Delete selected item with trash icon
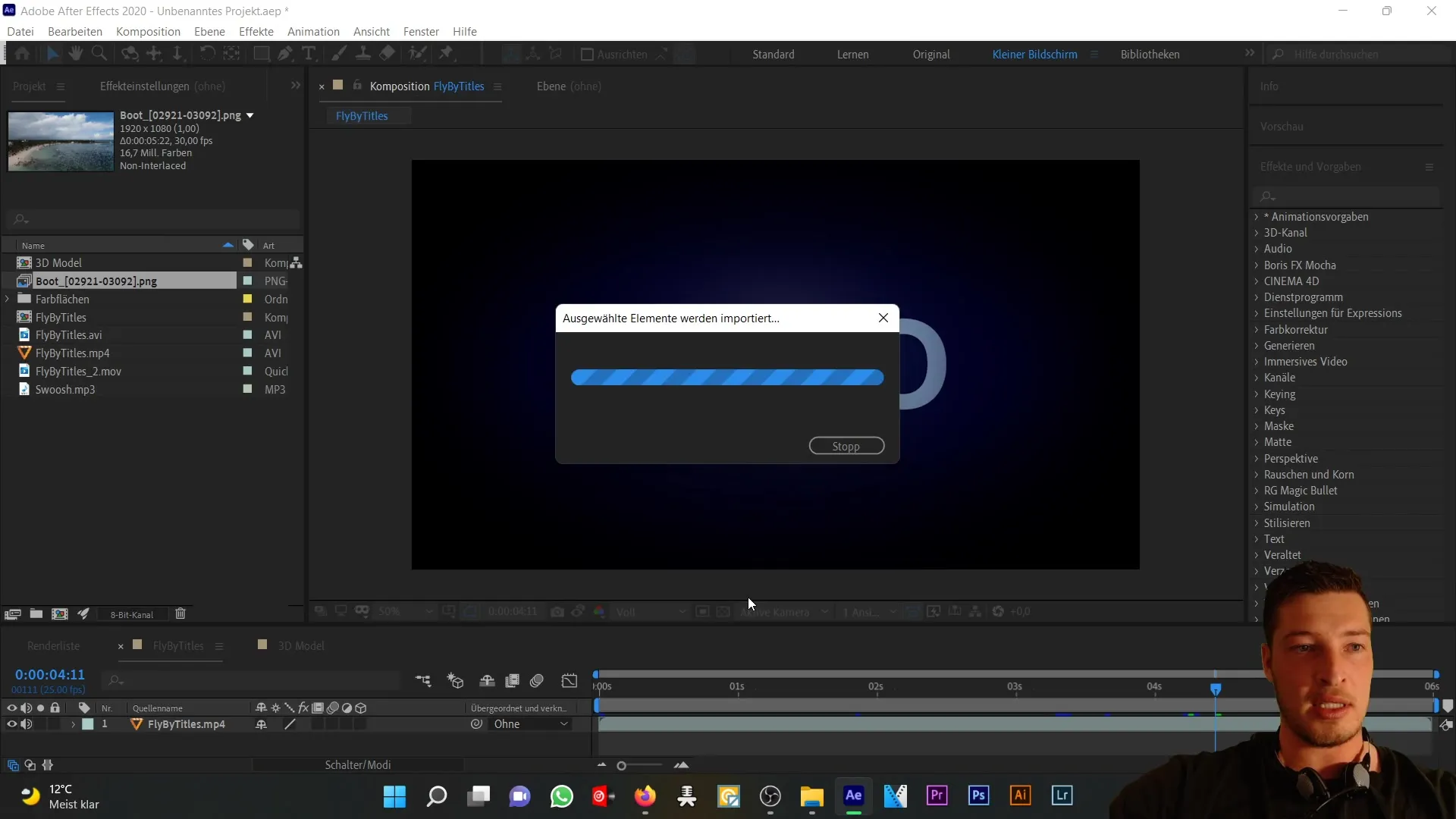1456x819 pixels. pyautogui.click(x=180, y=614)
